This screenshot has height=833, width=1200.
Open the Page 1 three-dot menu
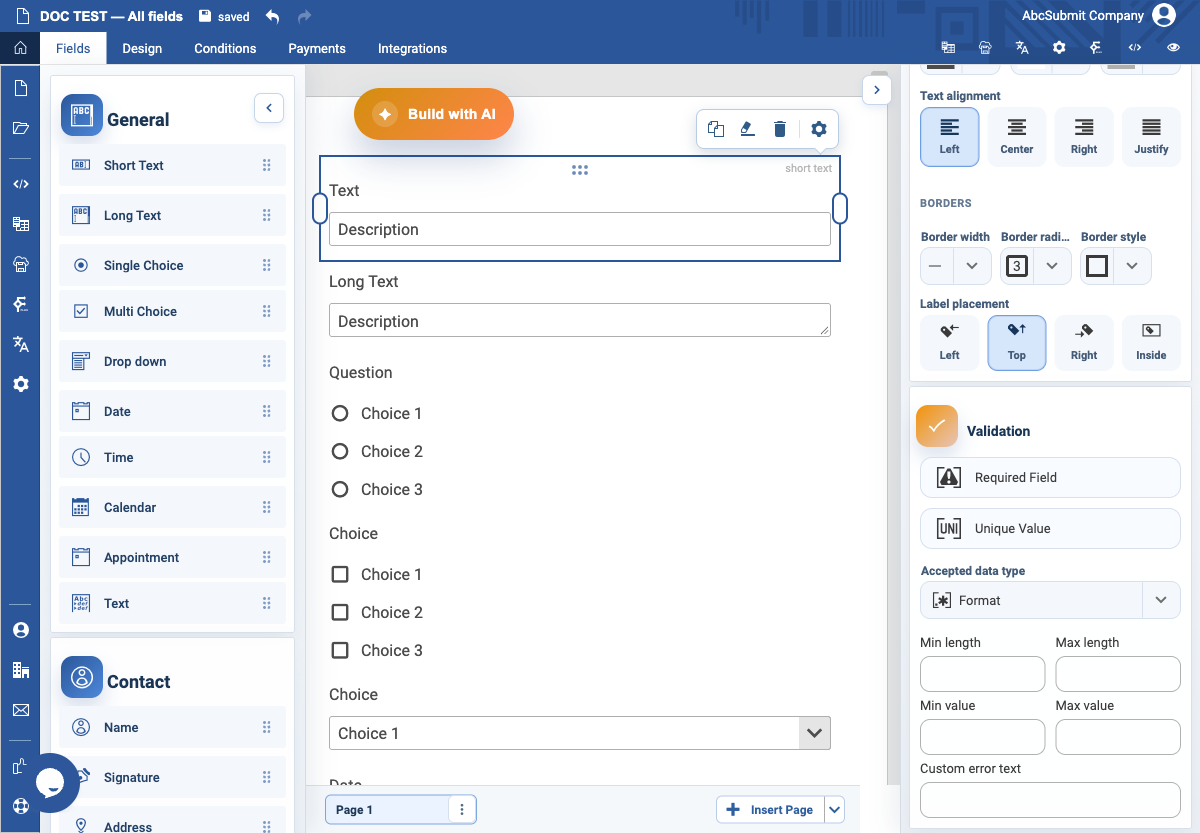pos(462,809)
